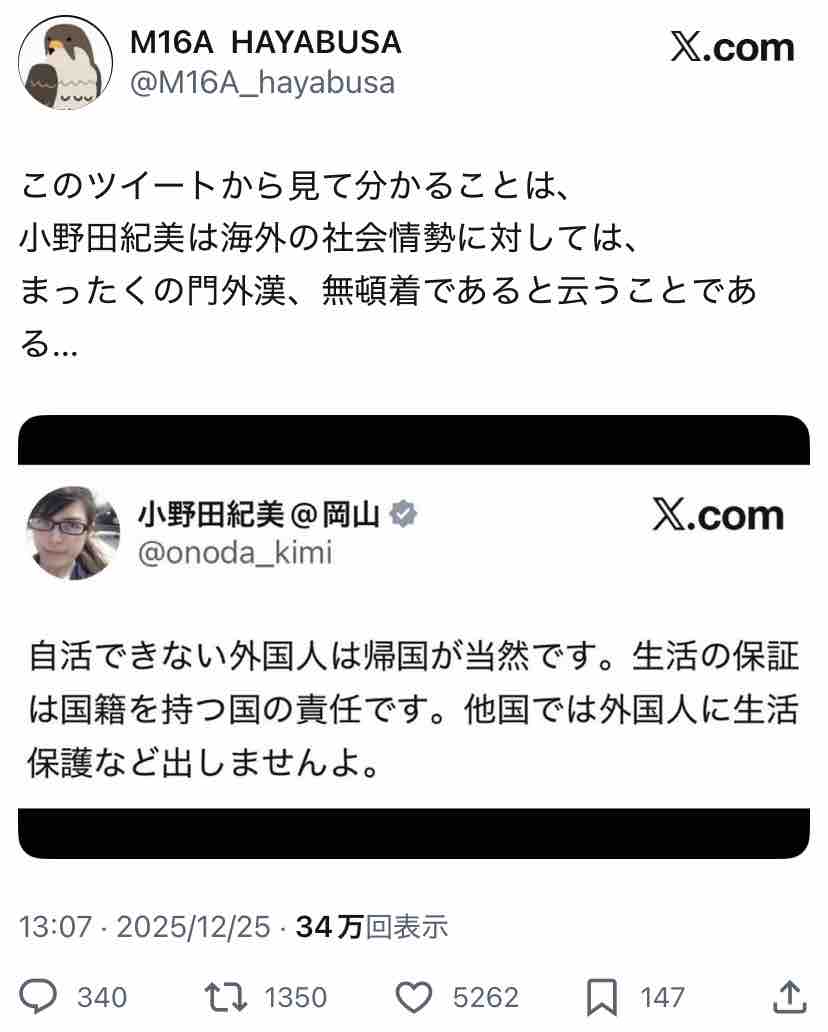
Task: Open @onoda_kimi handle link
Action: tap(235, 553)
